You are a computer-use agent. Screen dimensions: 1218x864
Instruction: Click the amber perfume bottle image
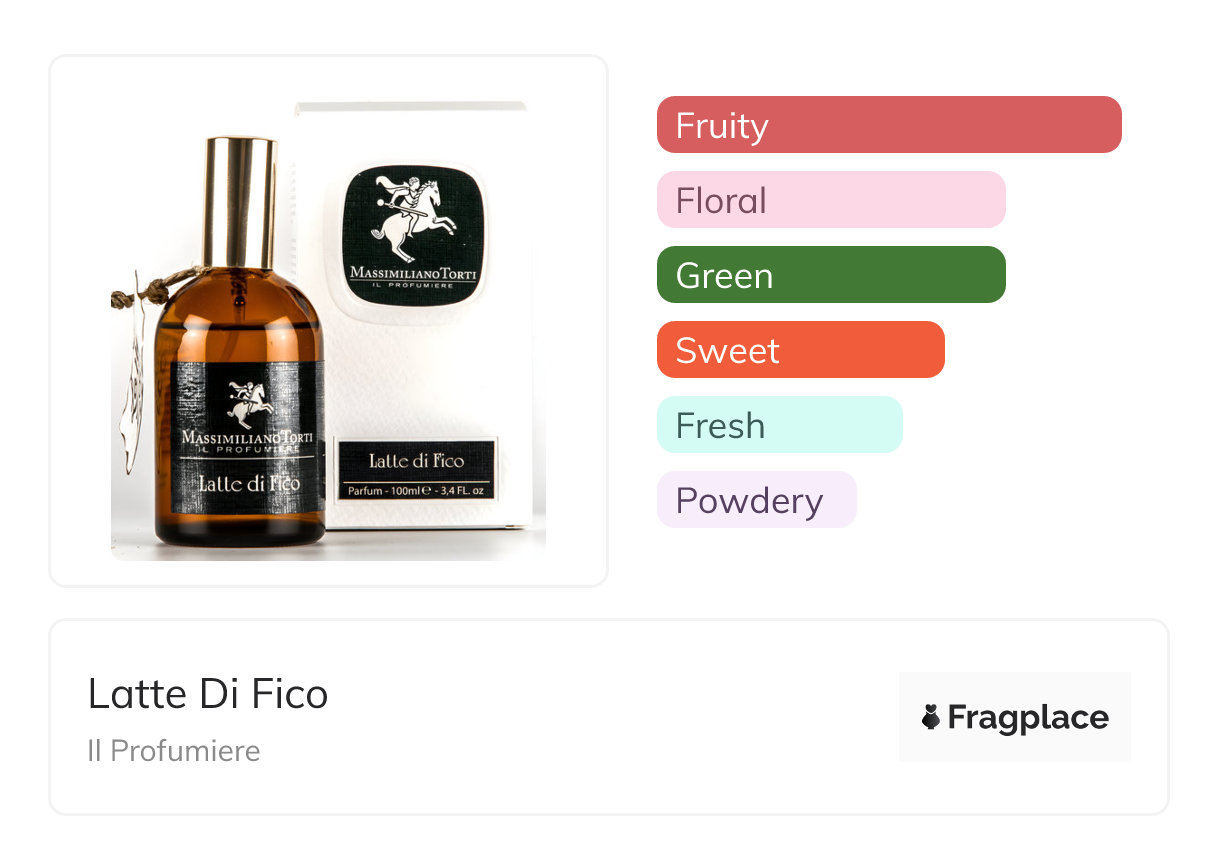click(x=240, y=345)
